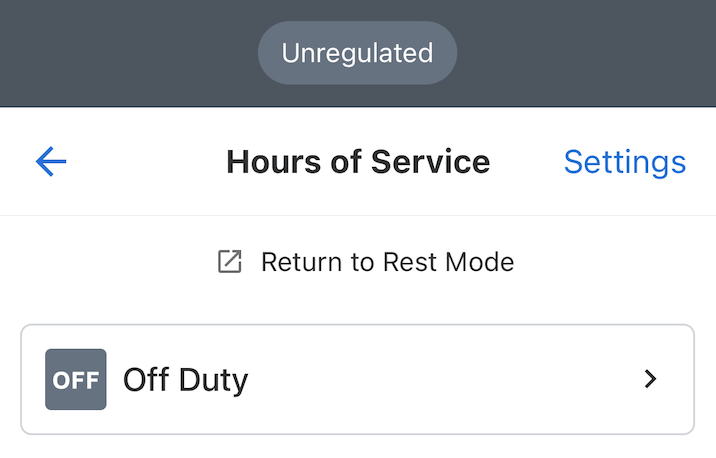Open the Off Duty status row
The width and height of the screenshot is (716, 458).
[x=357, y=379]
